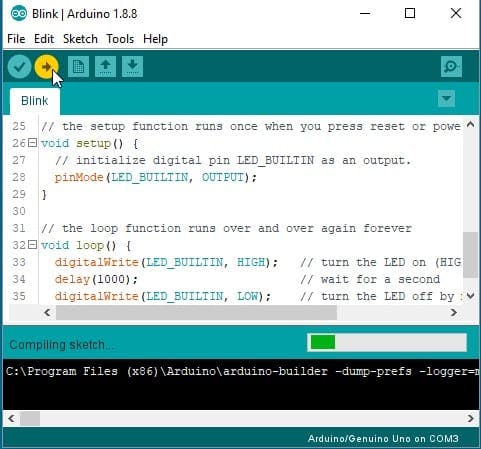Click the closing brace on line 29
Viewport: 481px width, 449px height.
click(x=44, y=195)
